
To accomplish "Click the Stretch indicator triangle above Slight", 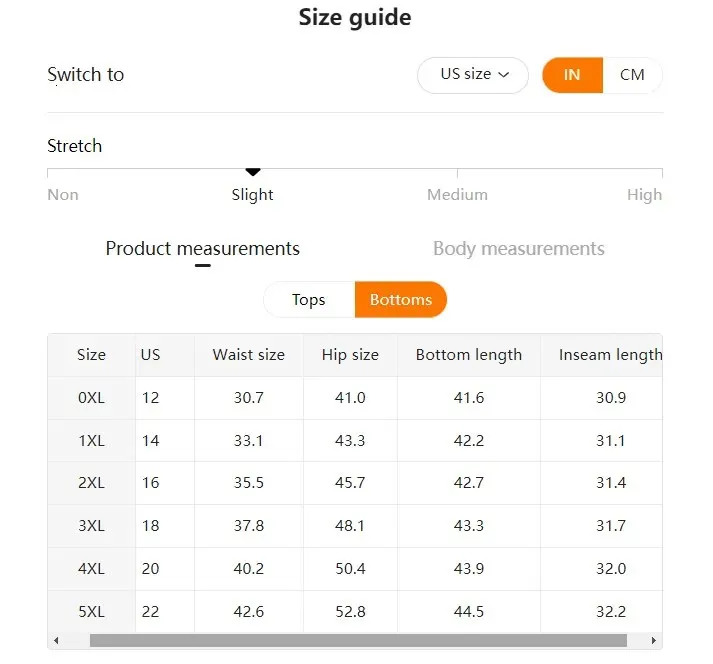I will [253, 172].
